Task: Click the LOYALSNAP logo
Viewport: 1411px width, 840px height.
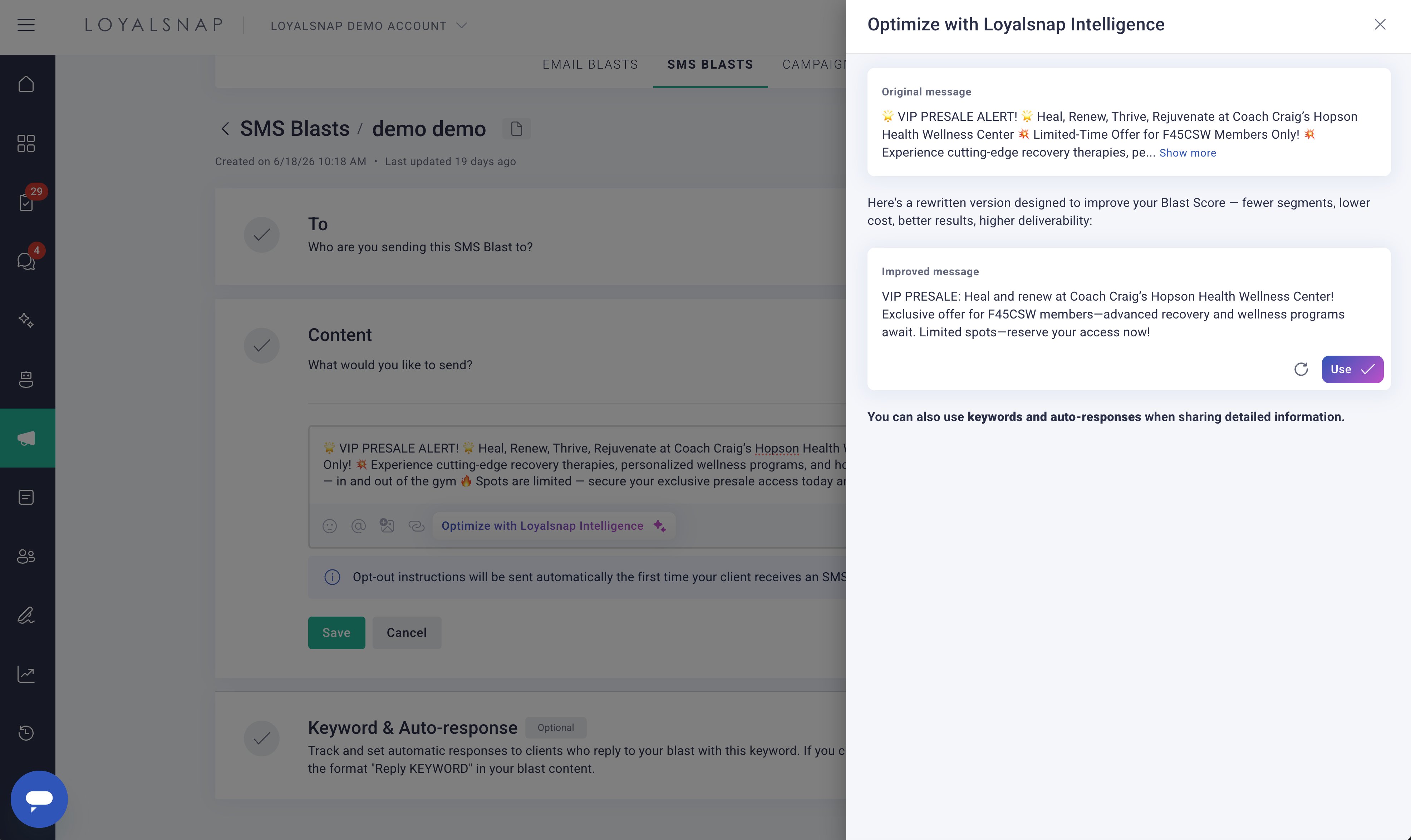Action: point(154,25)
